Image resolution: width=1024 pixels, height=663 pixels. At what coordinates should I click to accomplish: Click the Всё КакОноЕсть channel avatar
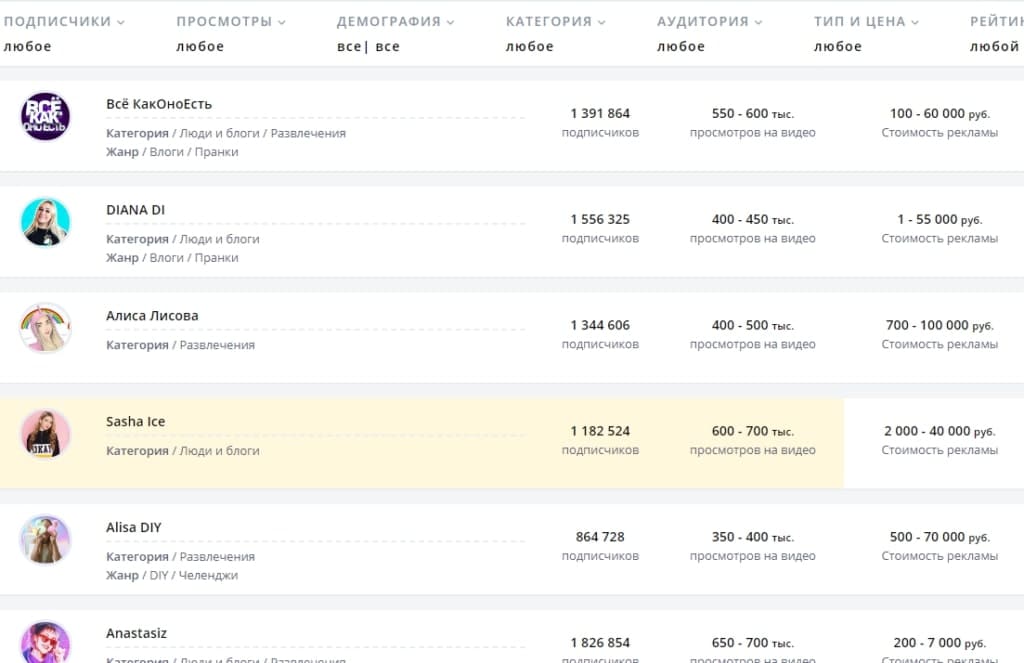(x=45, y=116)
